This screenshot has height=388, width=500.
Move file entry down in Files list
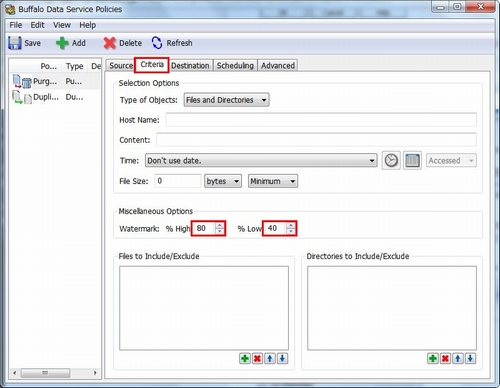click(282, 359)
